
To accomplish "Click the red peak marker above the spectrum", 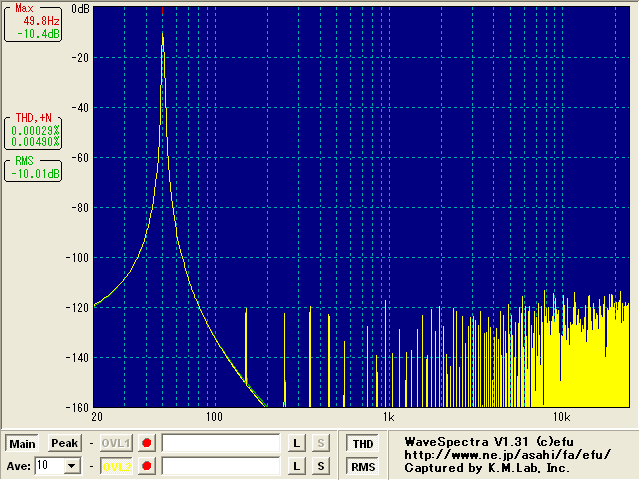I will point(162,11).
